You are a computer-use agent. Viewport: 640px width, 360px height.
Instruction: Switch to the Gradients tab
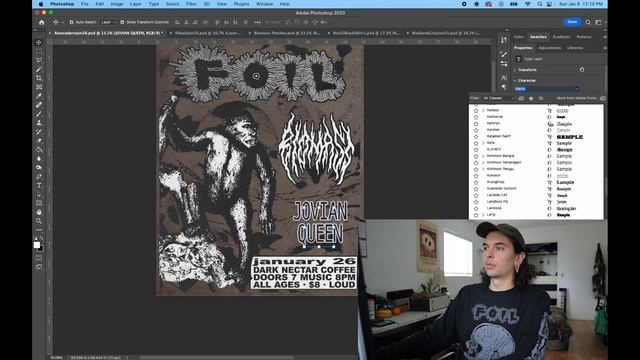561,37
